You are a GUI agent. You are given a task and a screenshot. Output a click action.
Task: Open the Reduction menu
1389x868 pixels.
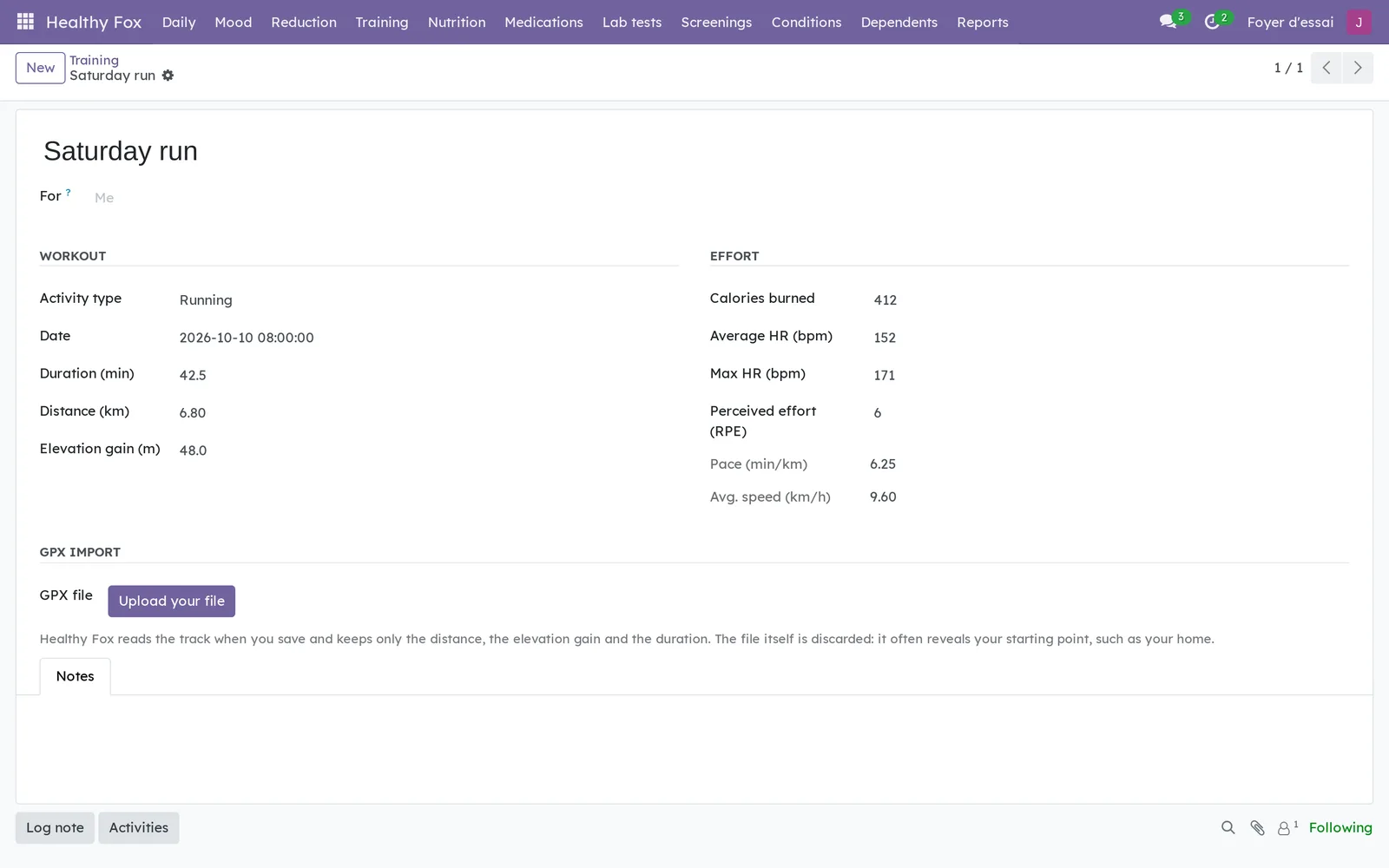coord(304,22)
